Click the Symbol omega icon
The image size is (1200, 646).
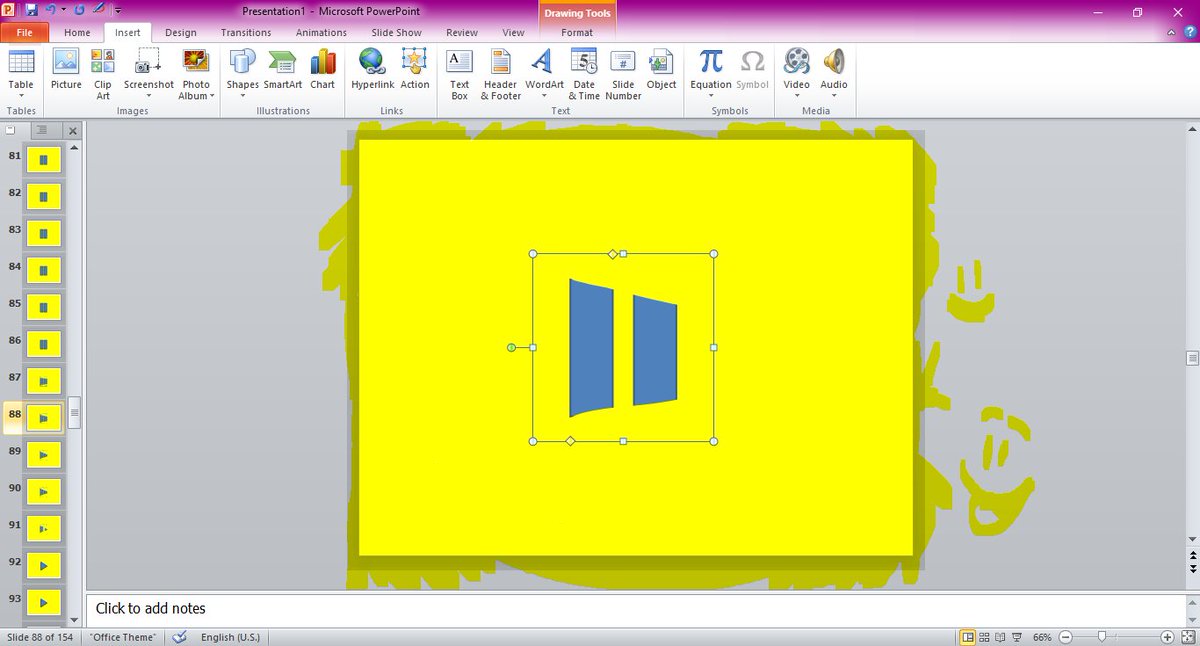coord(753,61)
